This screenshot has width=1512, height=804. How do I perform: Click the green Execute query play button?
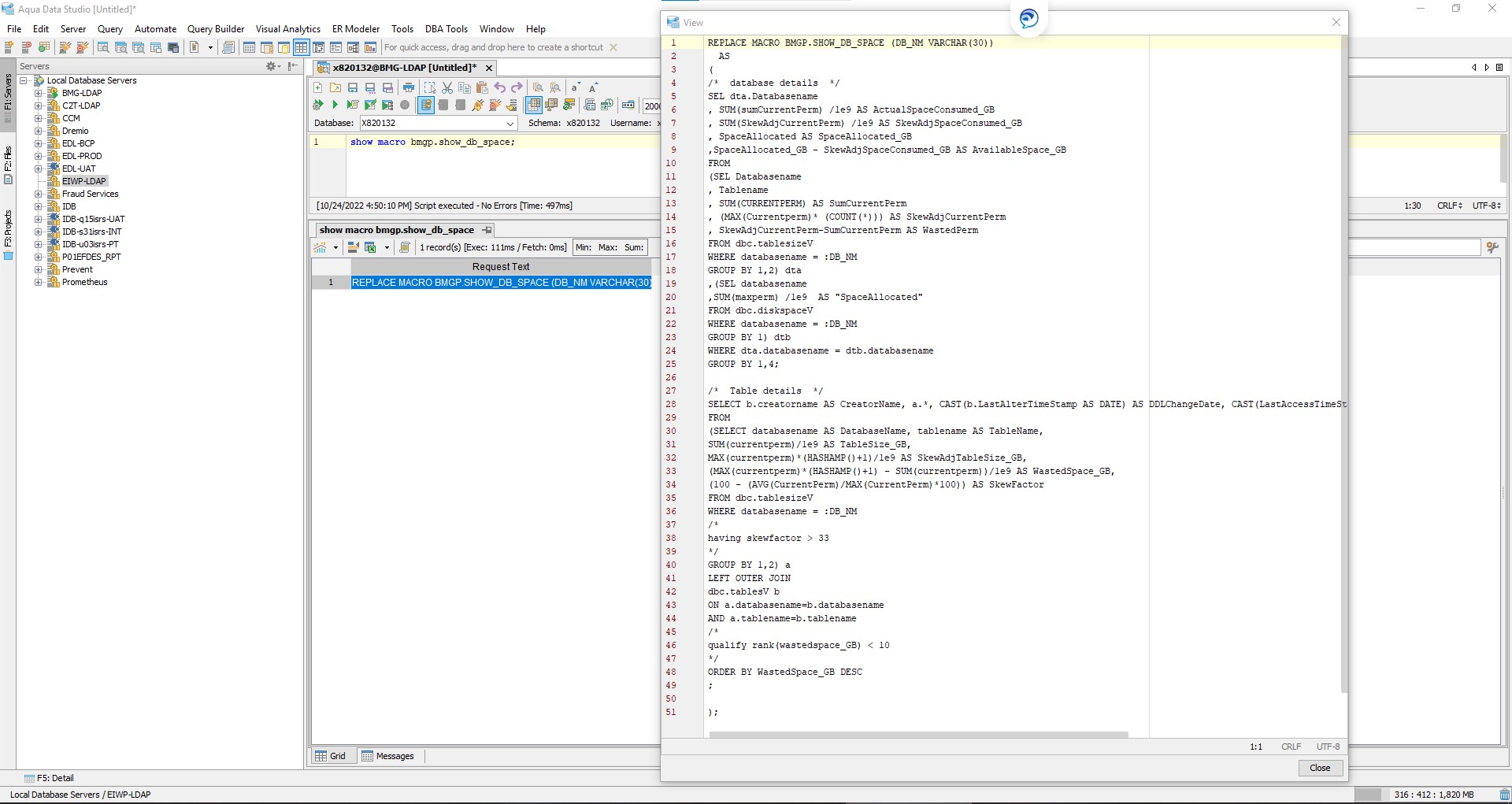pyautogui.click(x=335, y=105)
